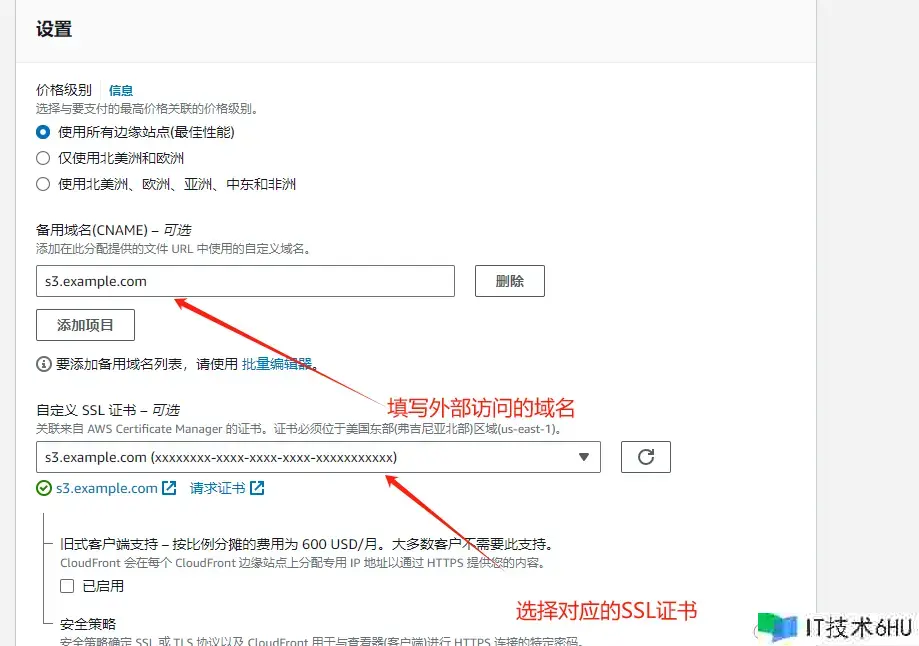Enable the 已启用 legacy client support checkbox
Image resolution: width=919 pixels, height=646 pixels.
(x=67, y=586)
